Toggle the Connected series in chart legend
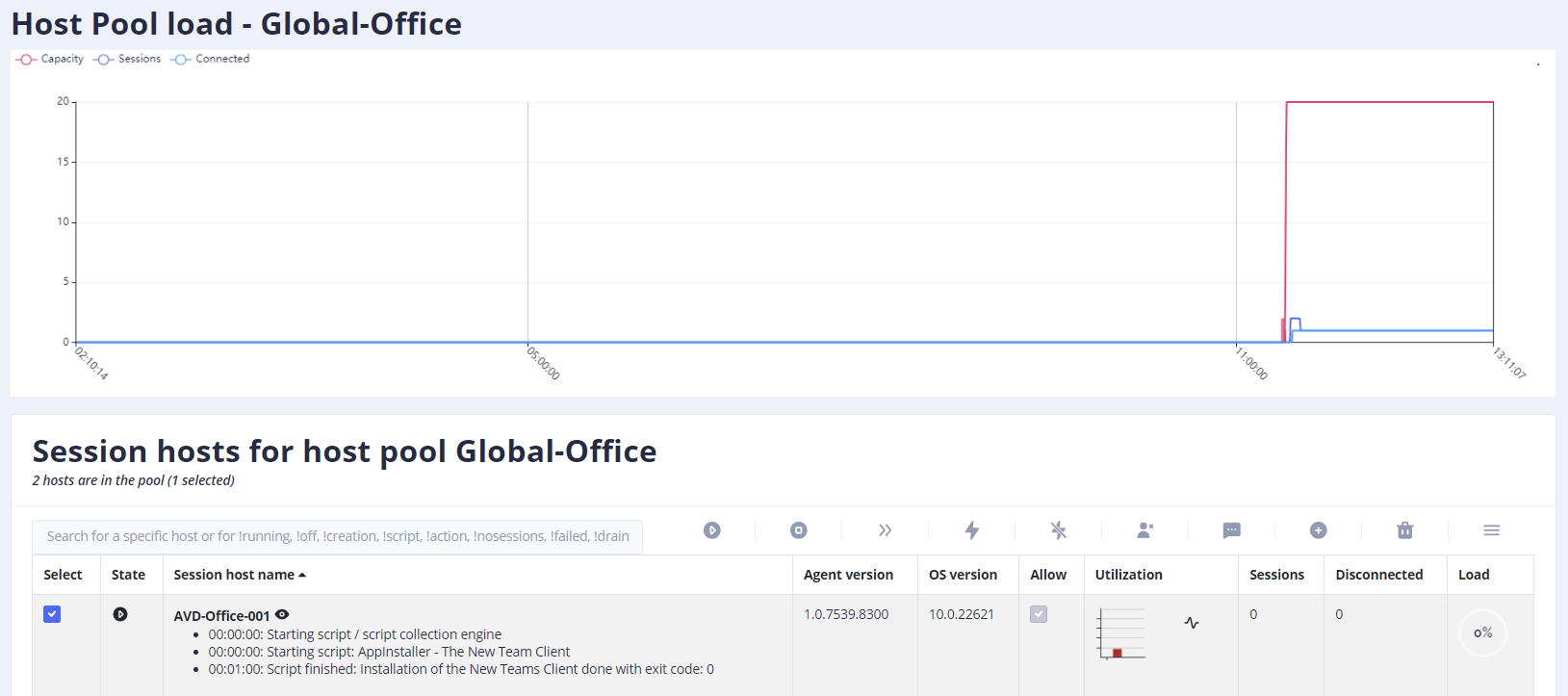1568x696 pixels. pyautogui.click(x=210, y=59)
